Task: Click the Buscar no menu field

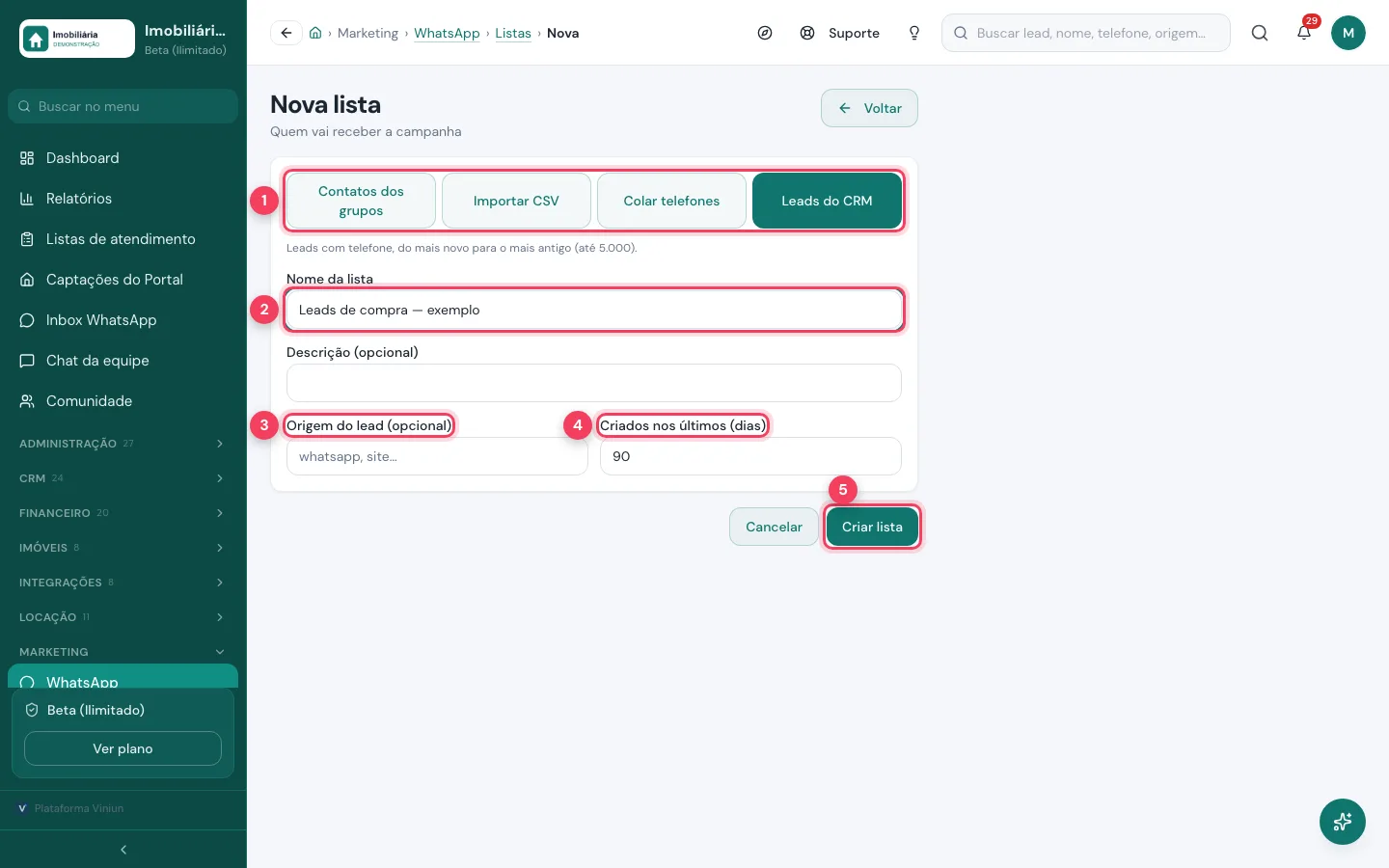Action: point(123,106)
